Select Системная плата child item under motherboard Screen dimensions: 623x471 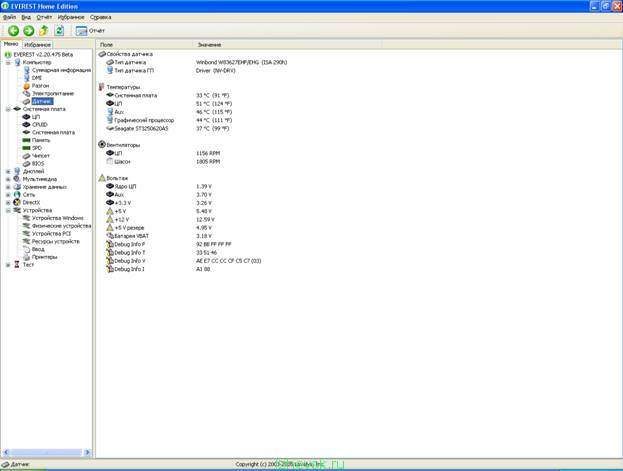[53, 132]
